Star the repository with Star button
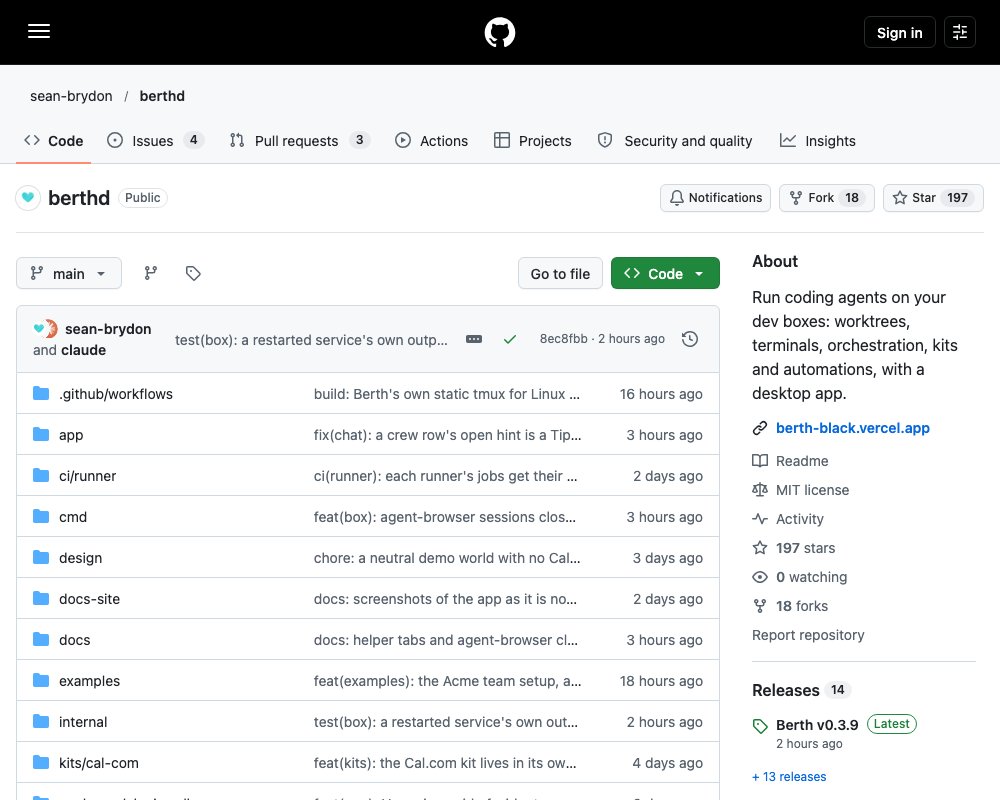This screenshot has width=1000, height=800. pos(933,198)
